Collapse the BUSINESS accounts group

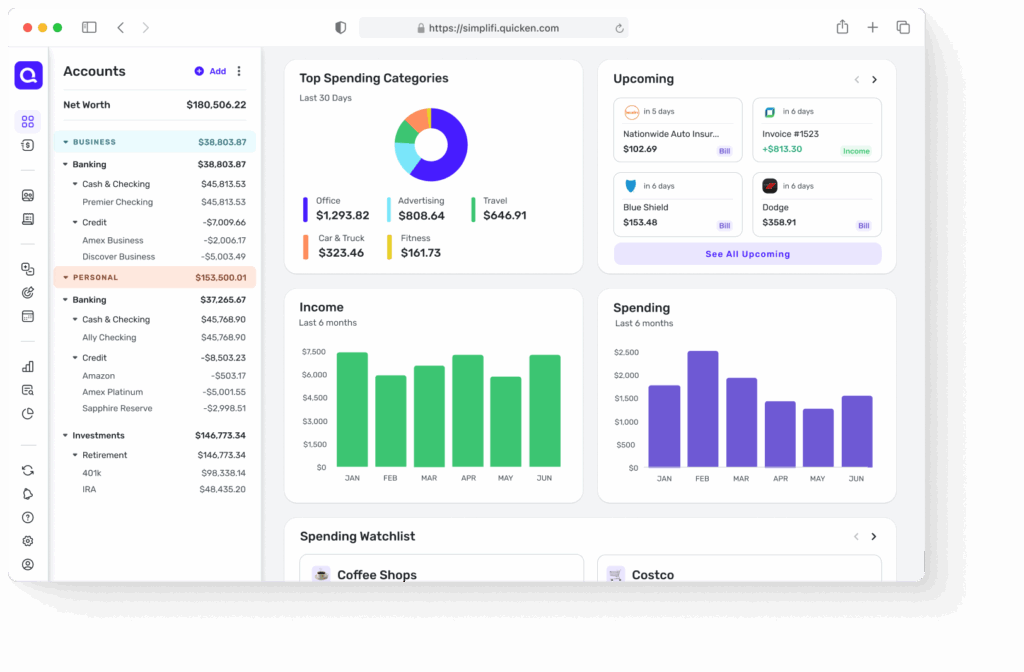(x=66, y=142)
